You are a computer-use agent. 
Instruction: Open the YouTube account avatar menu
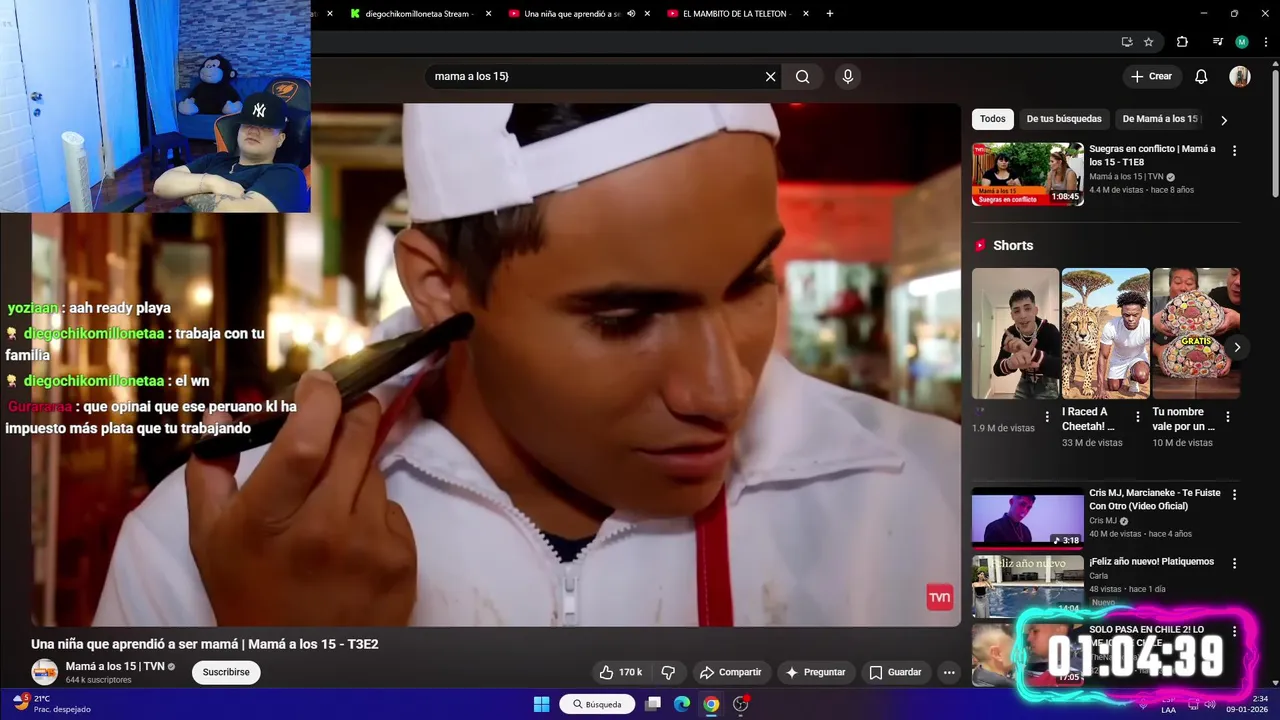pyautogui.click(x=1240, y=76)
